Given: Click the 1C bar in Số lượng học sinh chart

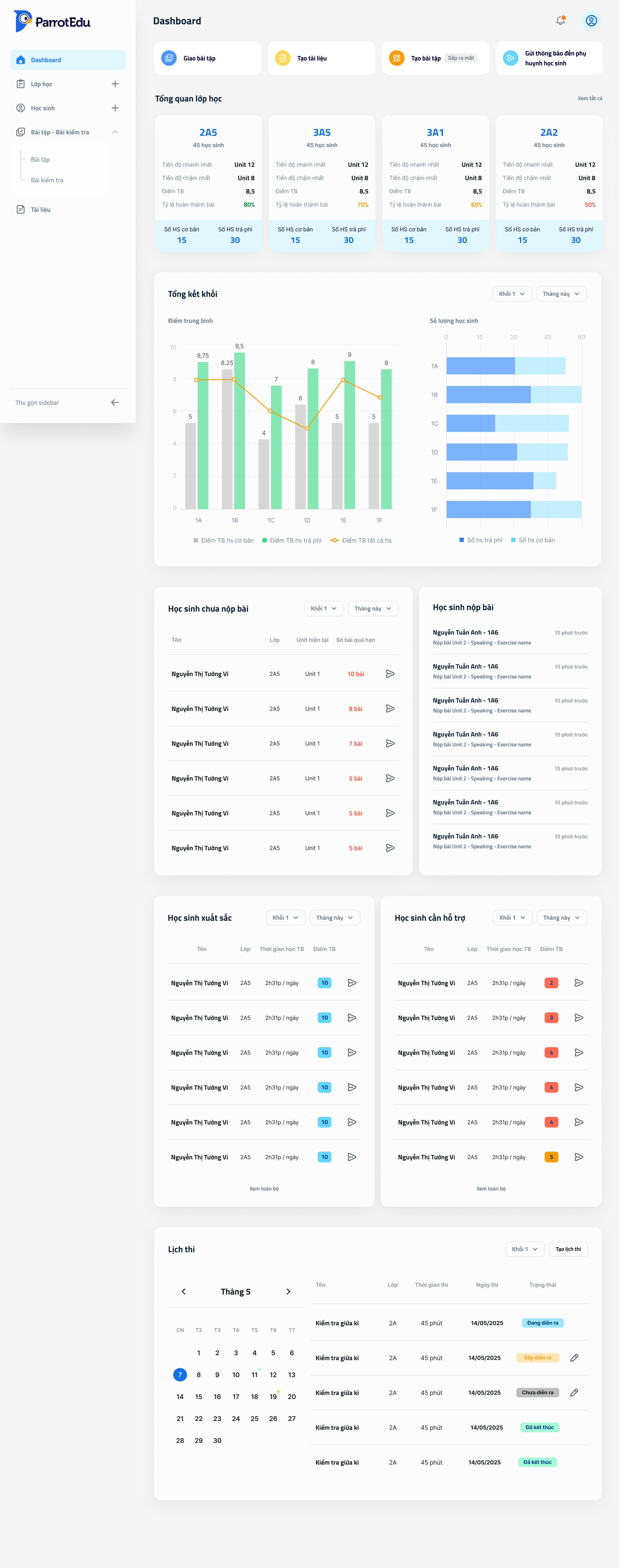Looking at the screenshot, I should tap(508, 424).
